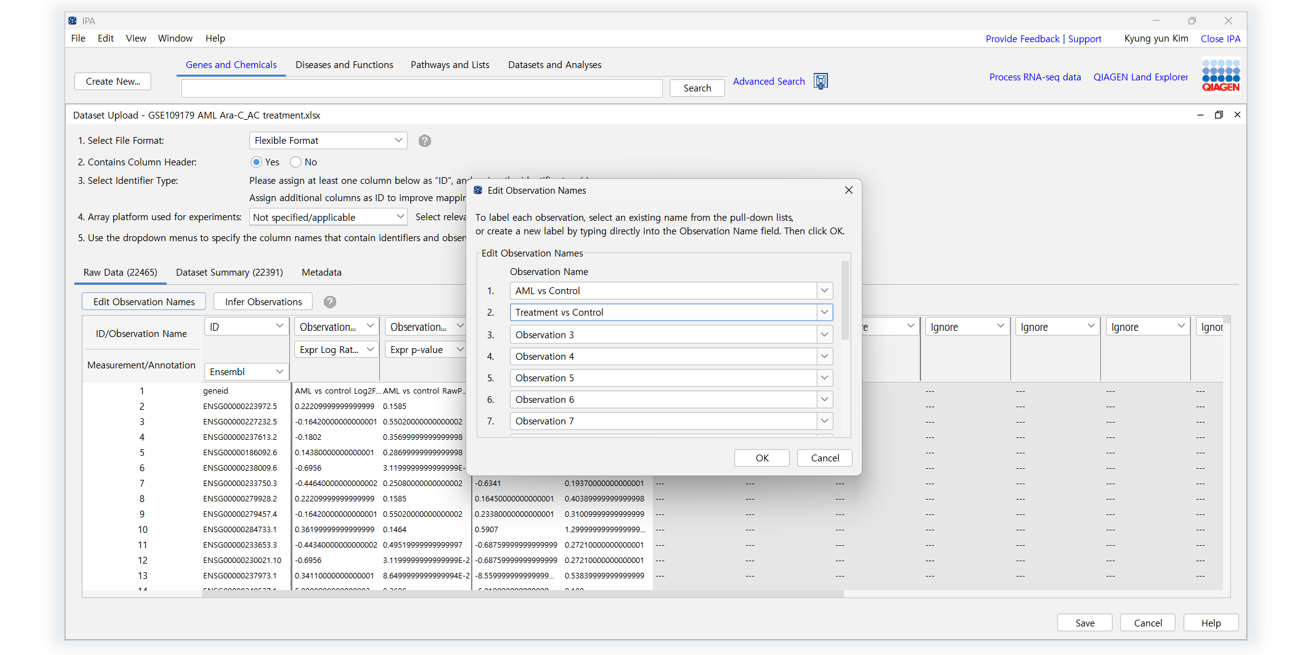Select the Metadata tab
1302x655 pixels.
pos(321,272)
